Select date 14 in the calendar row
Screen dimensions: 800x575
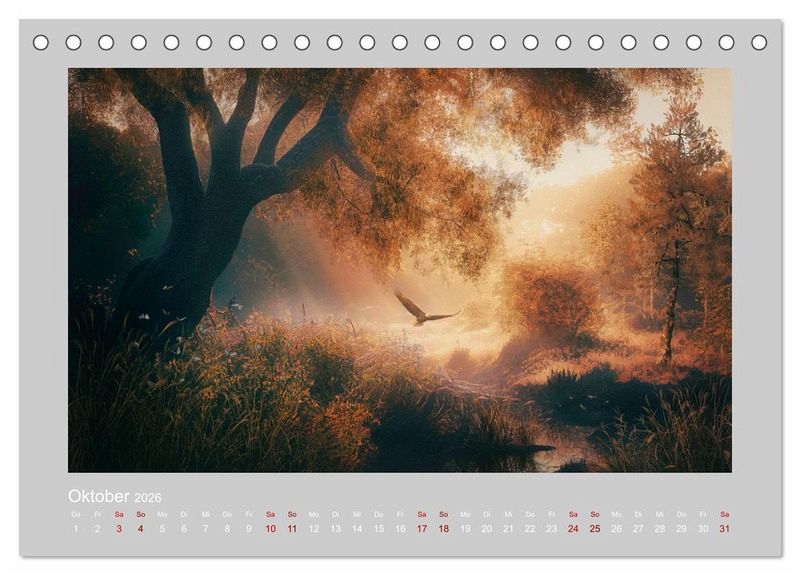[x=357, y=529]
